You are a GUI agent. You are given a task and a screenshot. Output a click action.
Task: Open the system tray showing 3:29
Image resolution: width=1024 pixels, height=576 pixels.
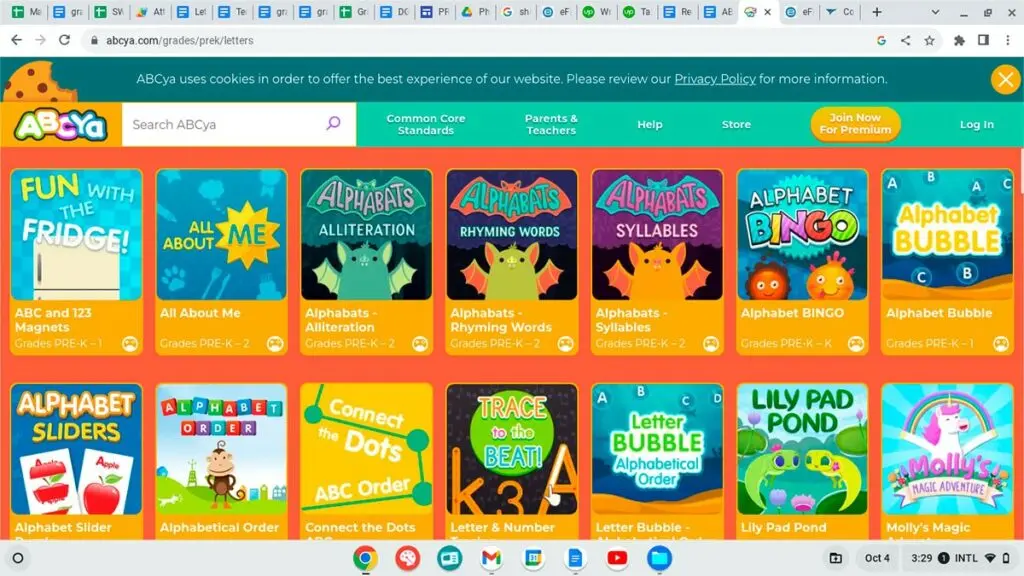click(961, 558)
